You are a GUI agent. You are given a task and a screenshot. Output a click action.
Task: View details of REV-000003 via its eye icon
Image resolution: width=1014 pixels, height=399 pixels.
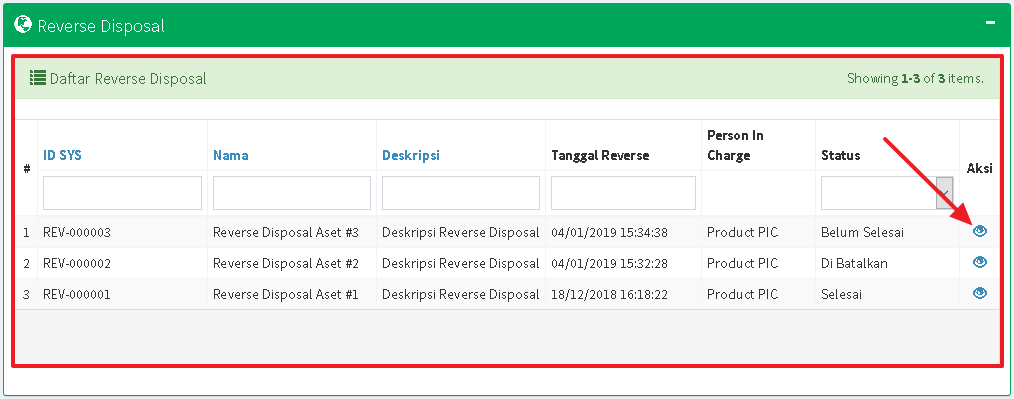click(x=980, y=231)
